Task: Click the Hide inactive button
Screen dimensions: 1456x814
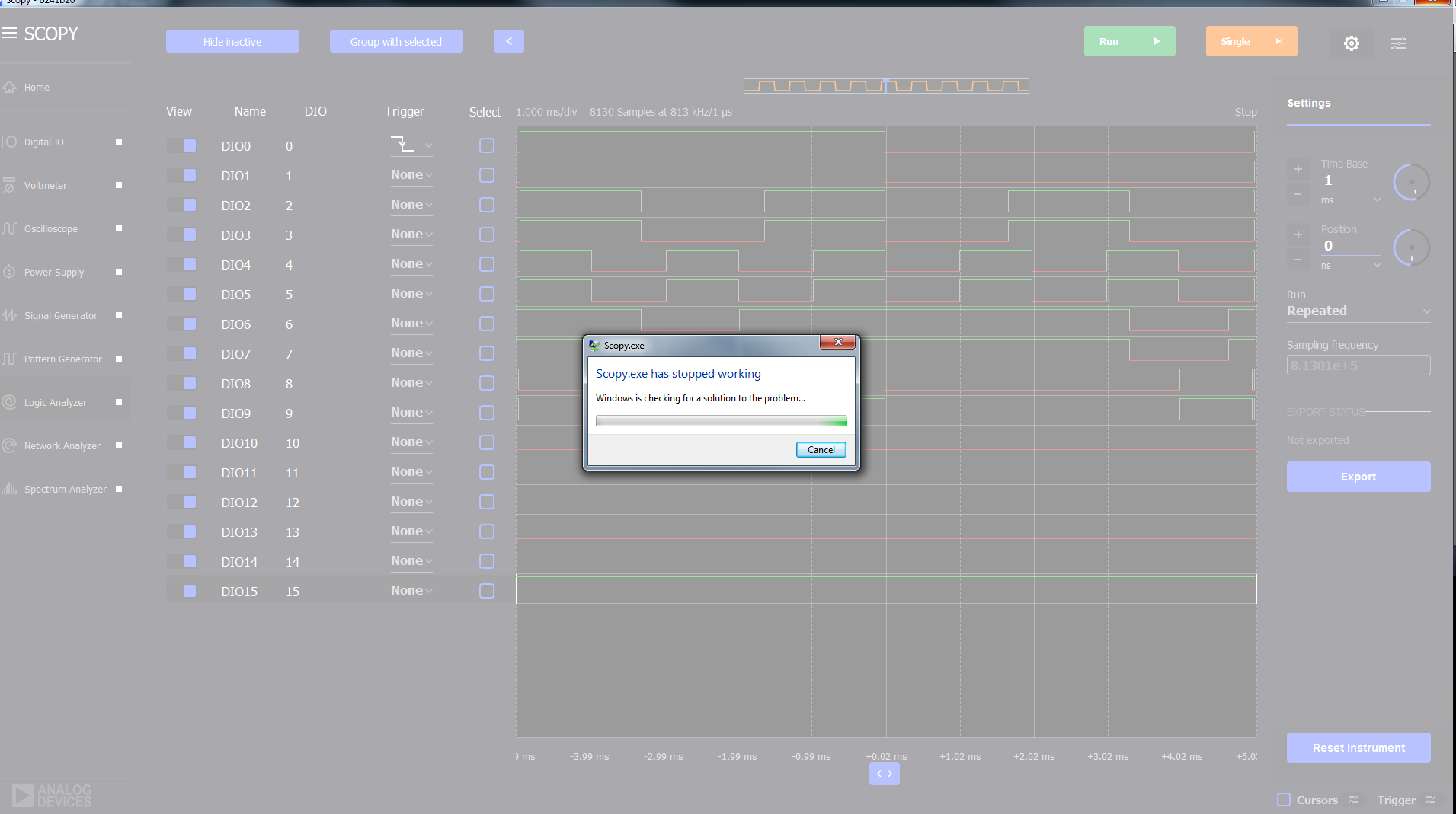Action: tap(232, 41)
